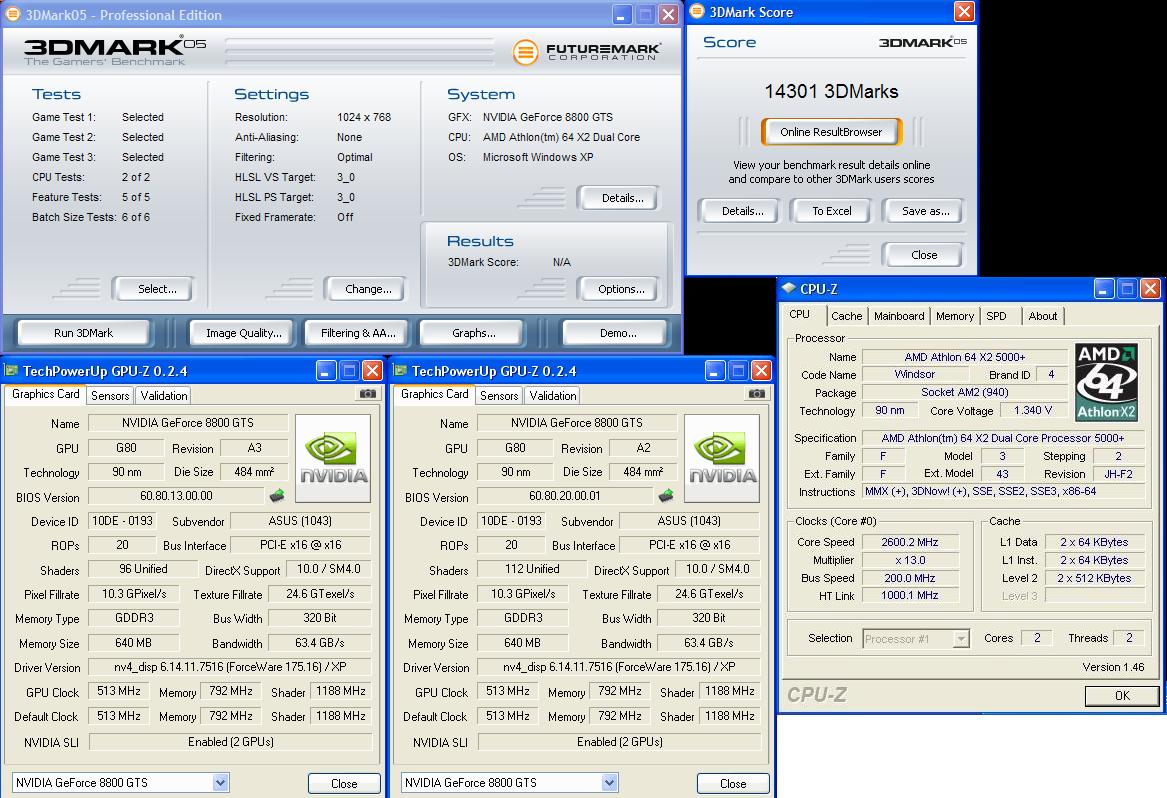Click the Run 3DMark button
This screenshot has height=798, width=1167.
pyautogui.click(x=83, y=333)
